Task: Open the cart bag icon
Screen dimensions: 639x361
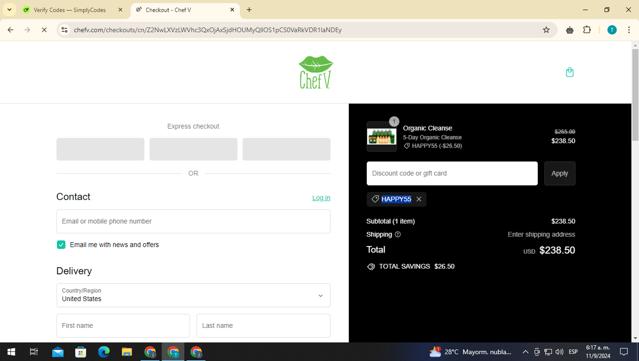Action: coord(570,72)
